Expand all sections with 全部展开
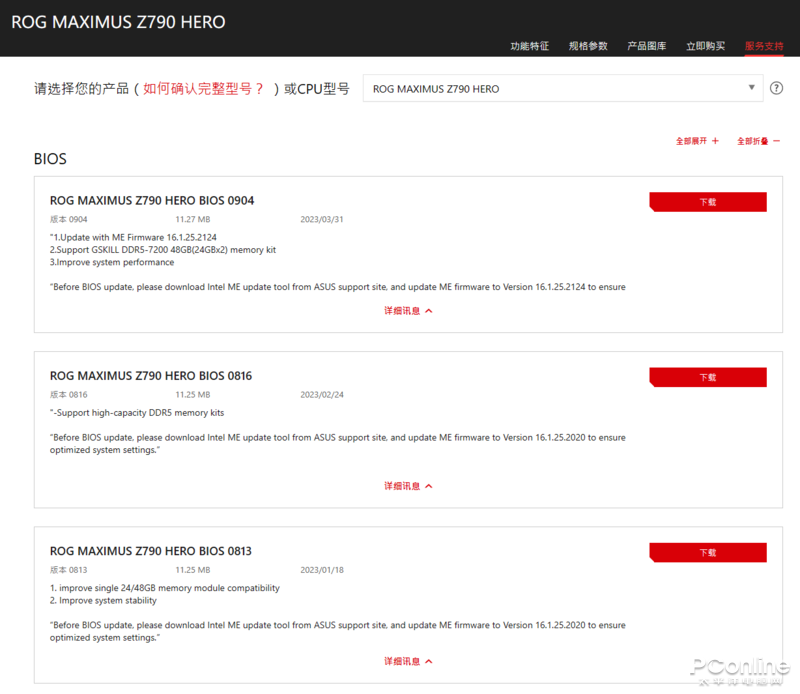The width and height of the screenshot is (800, 694). (x=697, y=141)
